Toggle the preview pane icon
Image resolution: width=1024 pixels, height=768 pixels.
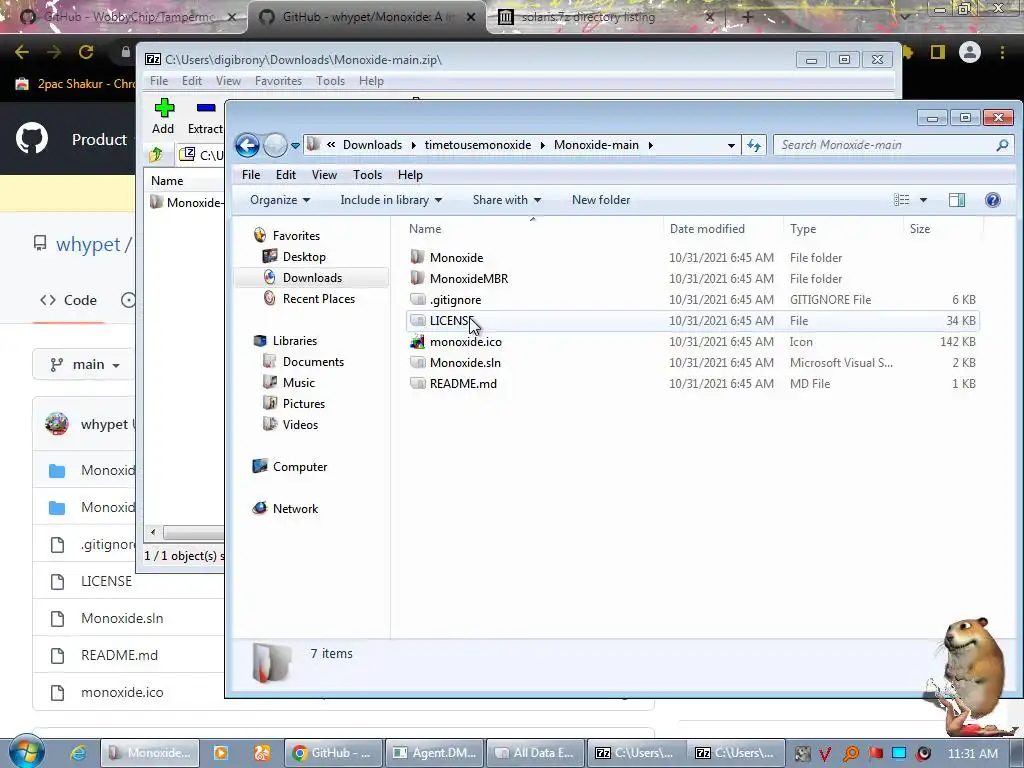coord(957,200)
